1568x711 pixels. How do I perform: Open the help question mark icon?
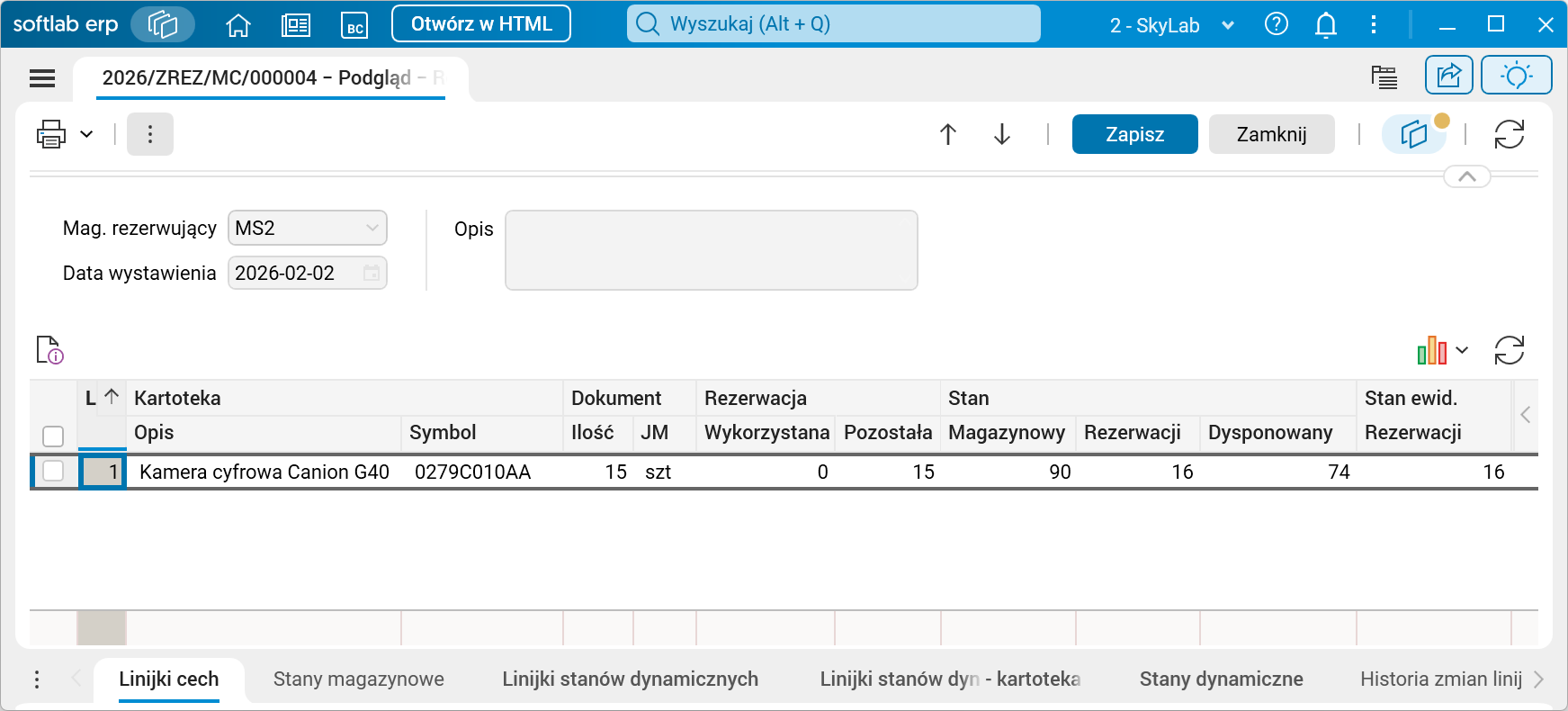click(1277, 24)
